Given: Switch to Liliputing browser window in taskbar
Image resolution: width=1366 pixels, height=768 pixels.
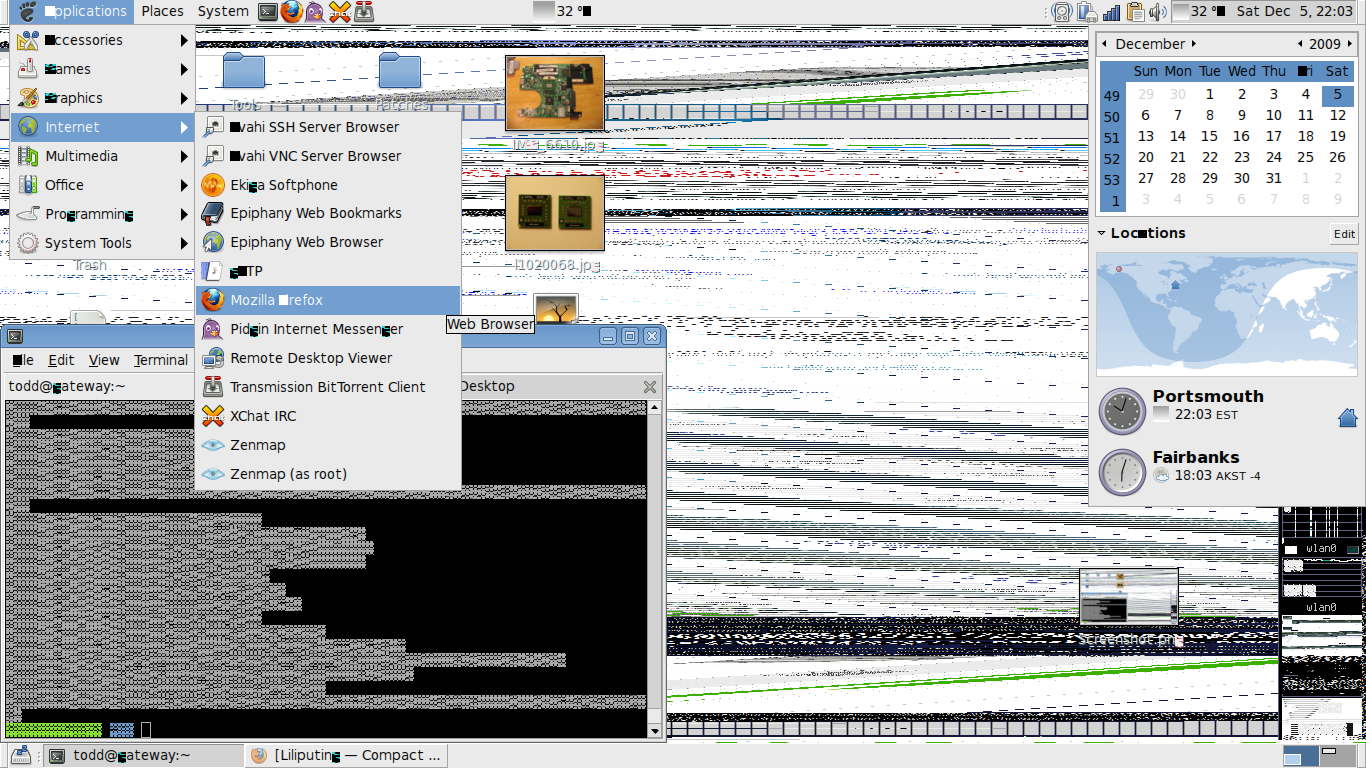Looking at the screenshot, I should click(346, 755).
